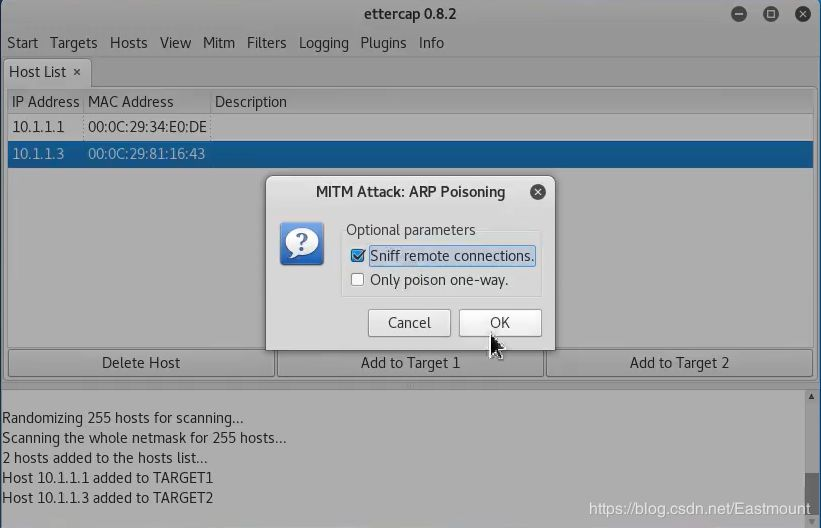This screenshot has width=821, height=528.
Task: Open the Plugins menu
Action: coord(383,43)
